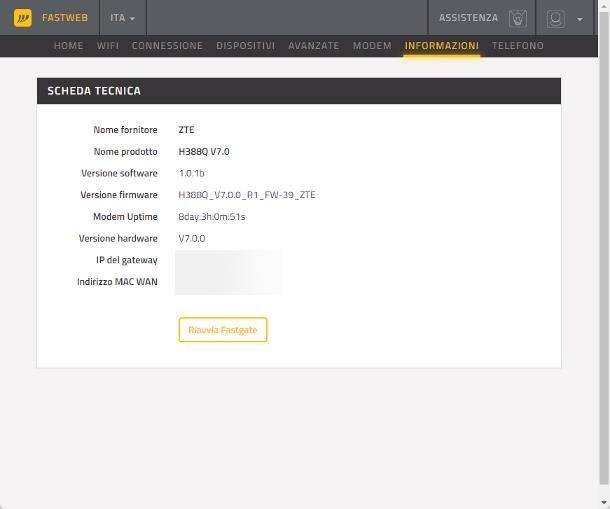Select the DISPOSITIVI tab
The width and height of the screenshot is (610, 509).
coord(245,46)
